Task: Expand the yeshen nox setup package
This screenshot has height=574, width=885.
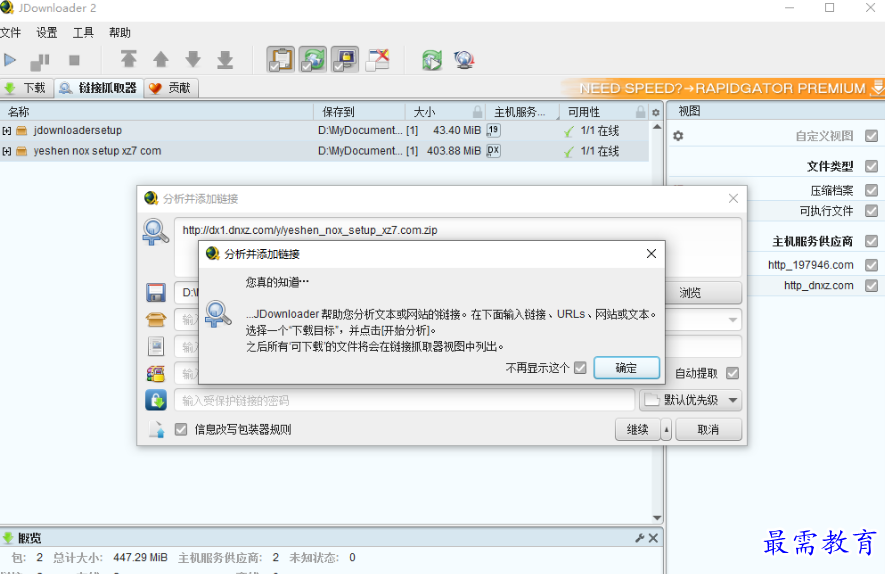Action: coord(7,151)
